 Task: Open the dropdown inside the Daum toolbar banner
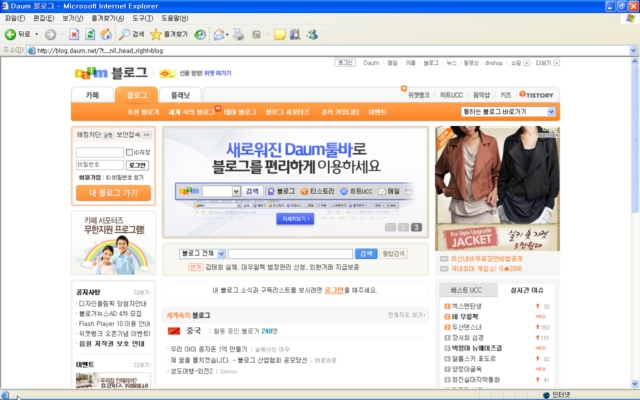(x=236, y=191)
